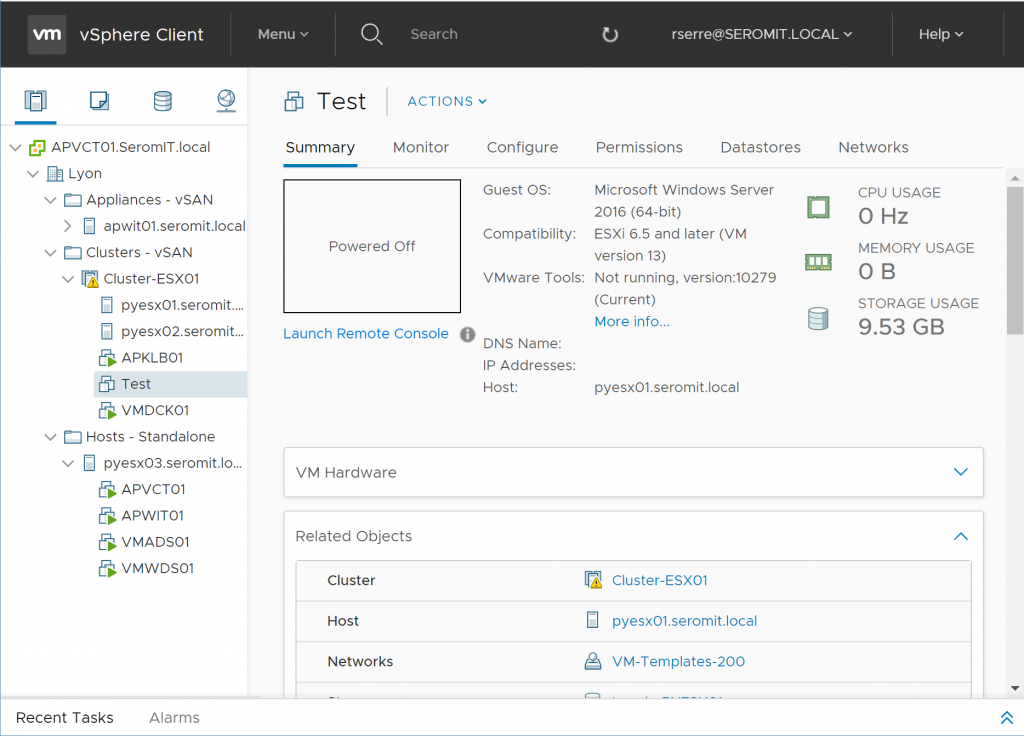Open the Storage inventory view icon
Screen dimensions: 1024x736
point(162,100)
